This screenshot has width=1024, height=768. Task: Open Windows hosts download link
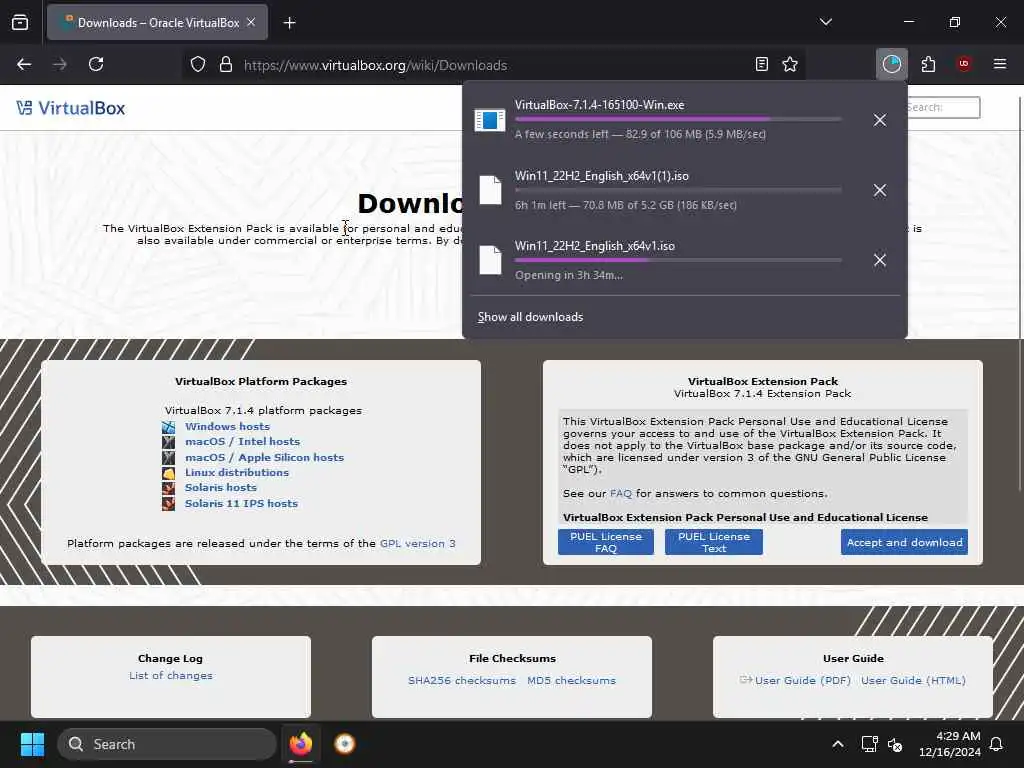(227, 426)
